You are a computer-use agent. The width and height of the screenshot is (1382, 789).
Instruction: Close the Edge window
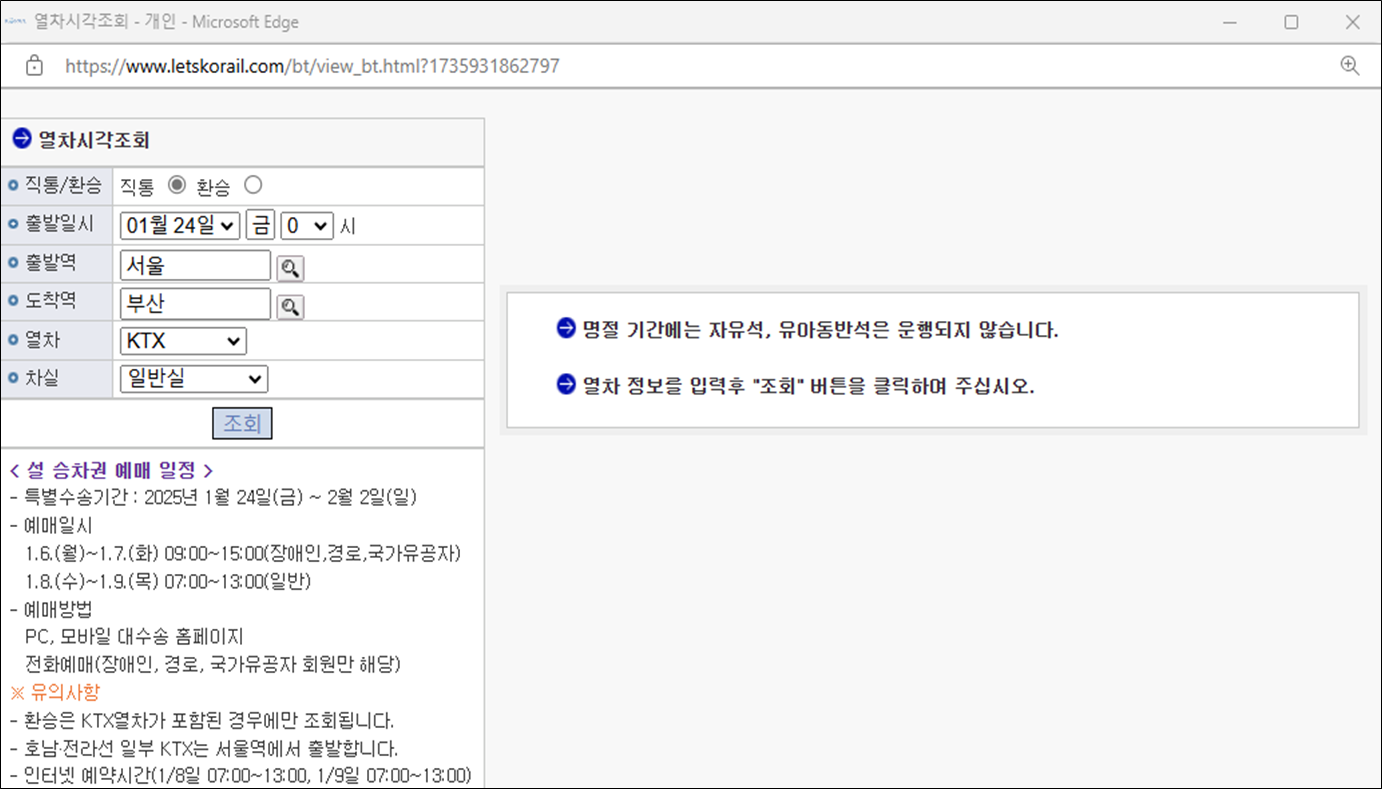click(1352, 22)
